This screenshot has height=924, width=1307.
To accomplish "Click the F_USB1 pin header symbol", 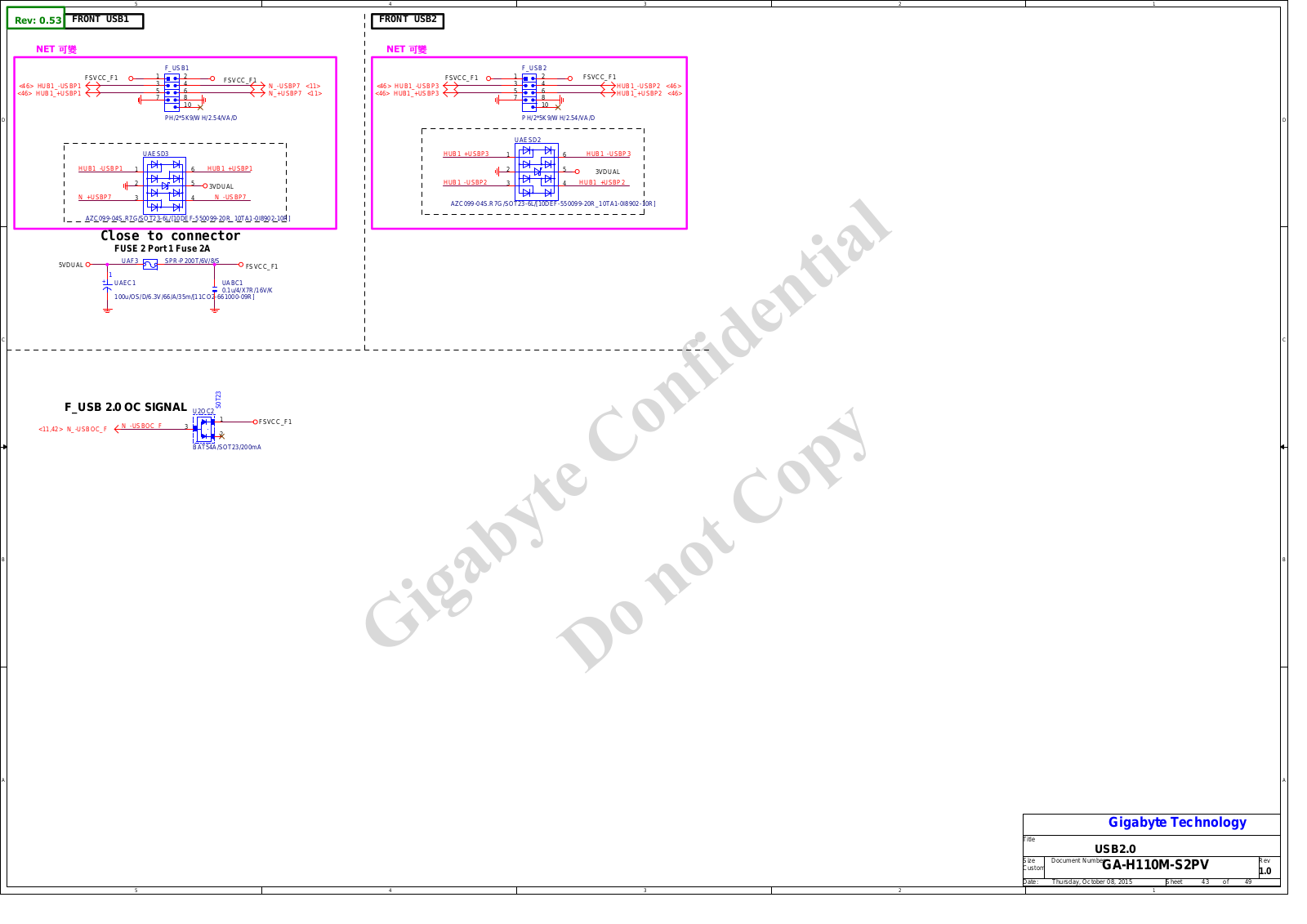I will tap(172, 92).
